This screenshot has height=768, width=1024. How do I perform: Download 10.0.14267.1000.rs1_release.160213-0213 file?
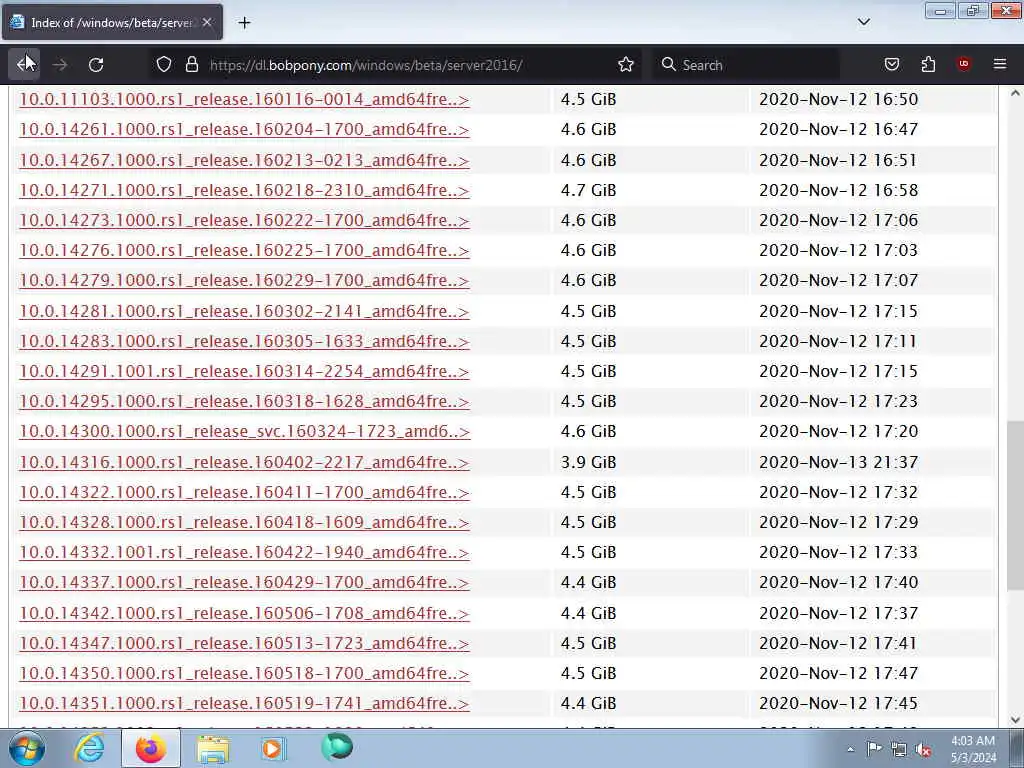(x=244, y=160)
